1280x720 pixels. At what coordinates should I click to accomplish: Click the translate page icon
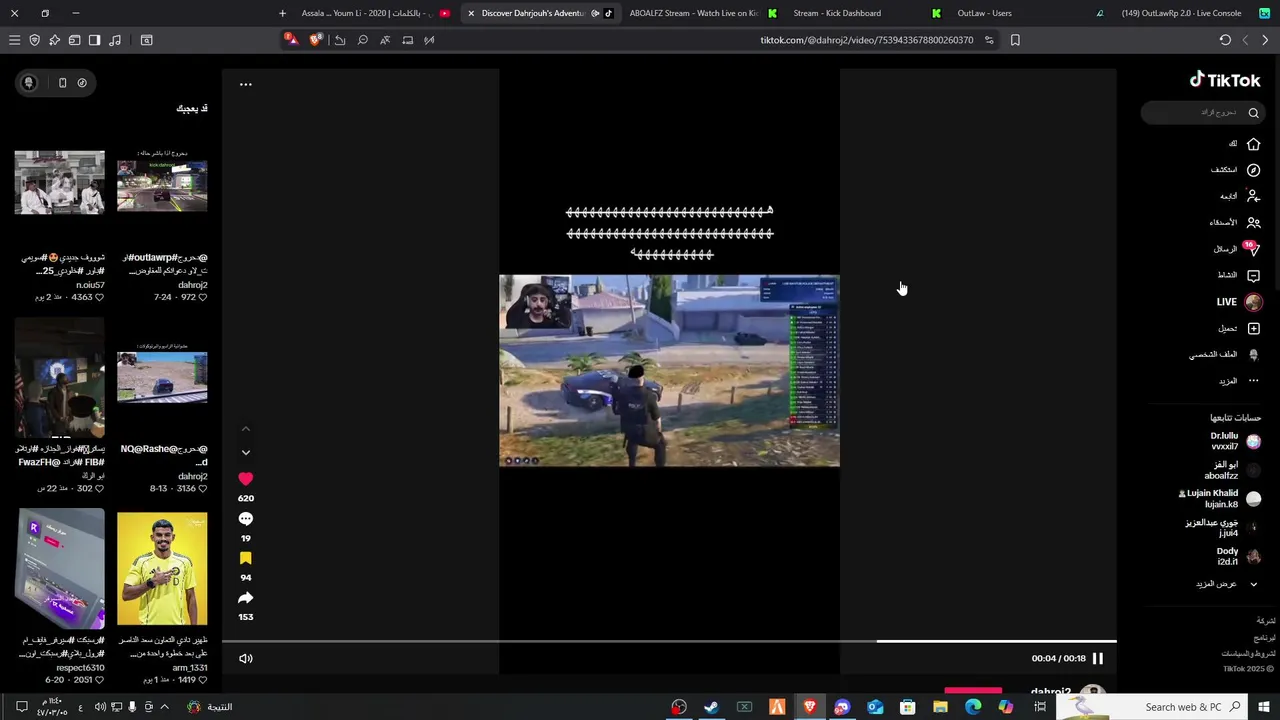[385, 40]
